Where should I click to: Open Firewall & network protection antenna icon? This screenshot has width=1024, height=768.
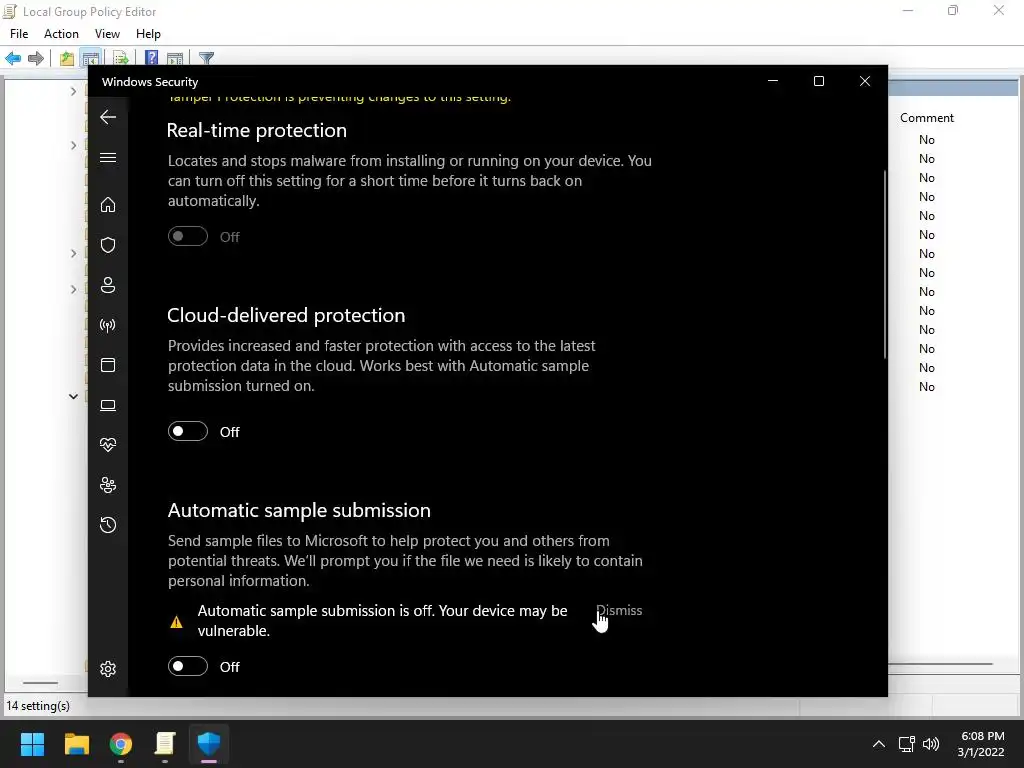108,325
